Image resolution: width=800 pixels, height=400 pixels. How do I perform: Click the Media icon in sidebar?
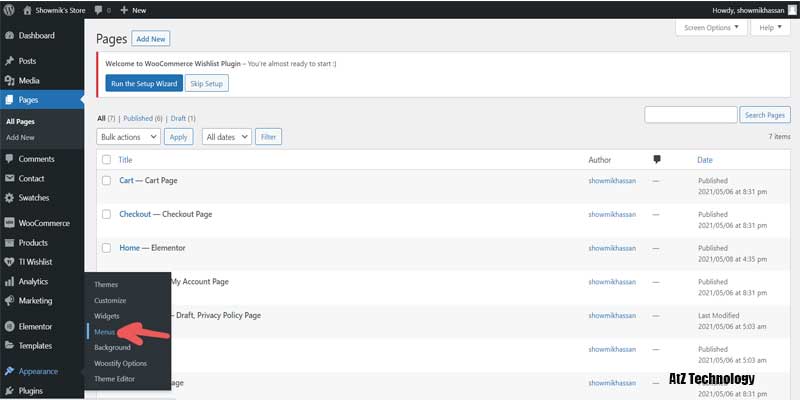click(x=9, y=80)
